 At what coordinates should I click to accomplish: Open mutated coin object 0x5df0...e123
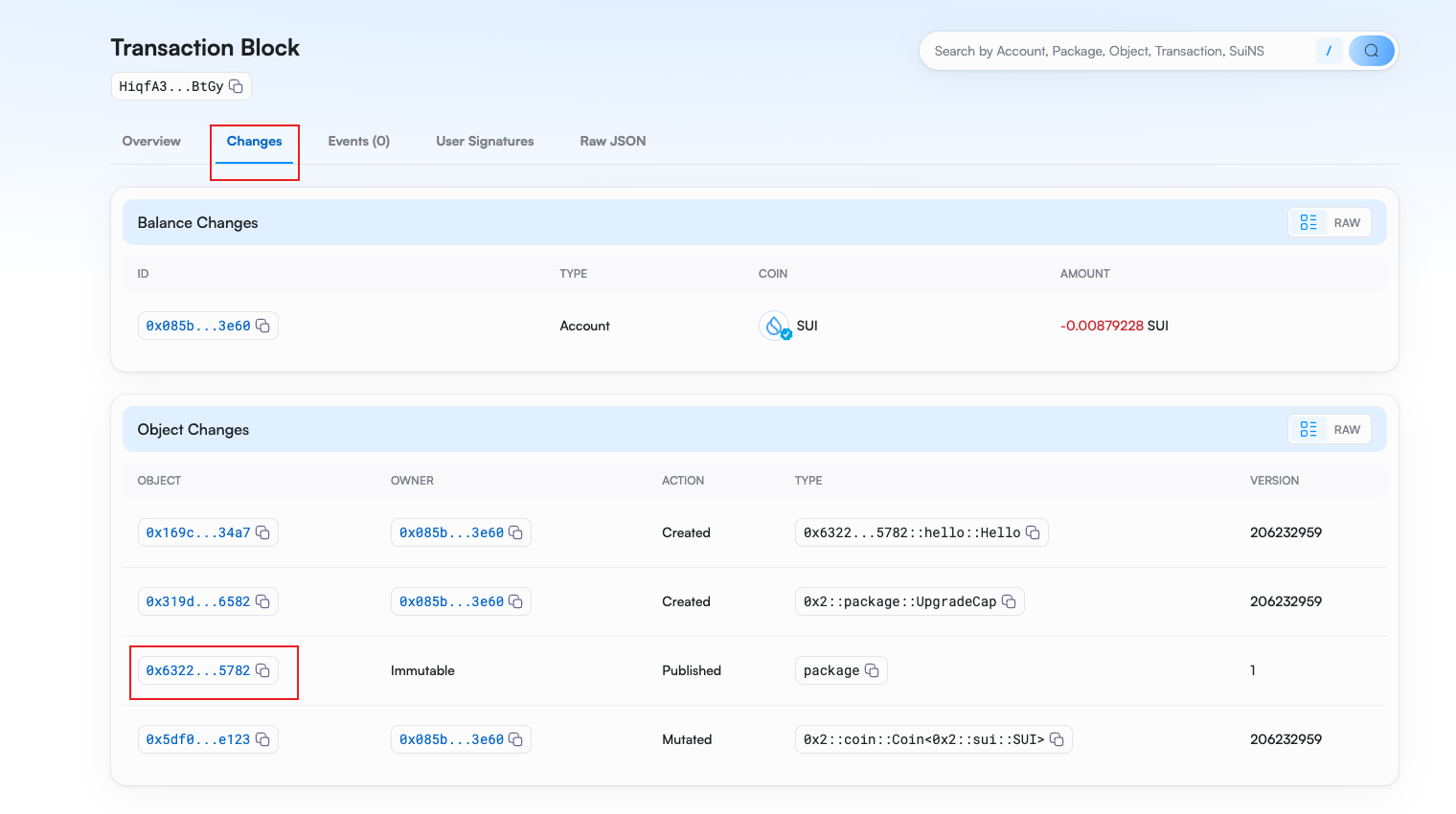[198, 739]
